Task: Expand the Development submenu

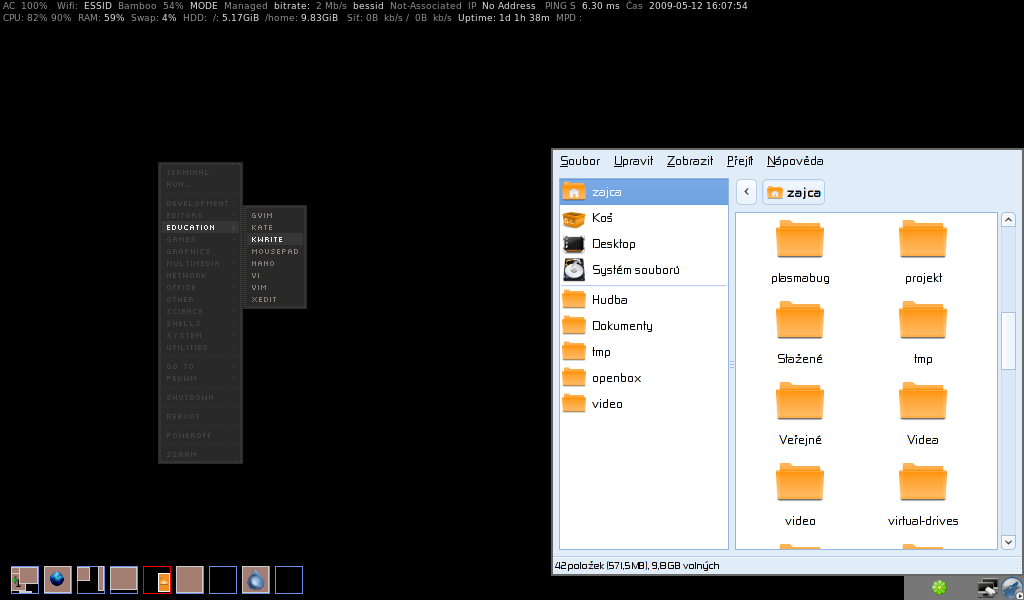Action: pos(200,204)
